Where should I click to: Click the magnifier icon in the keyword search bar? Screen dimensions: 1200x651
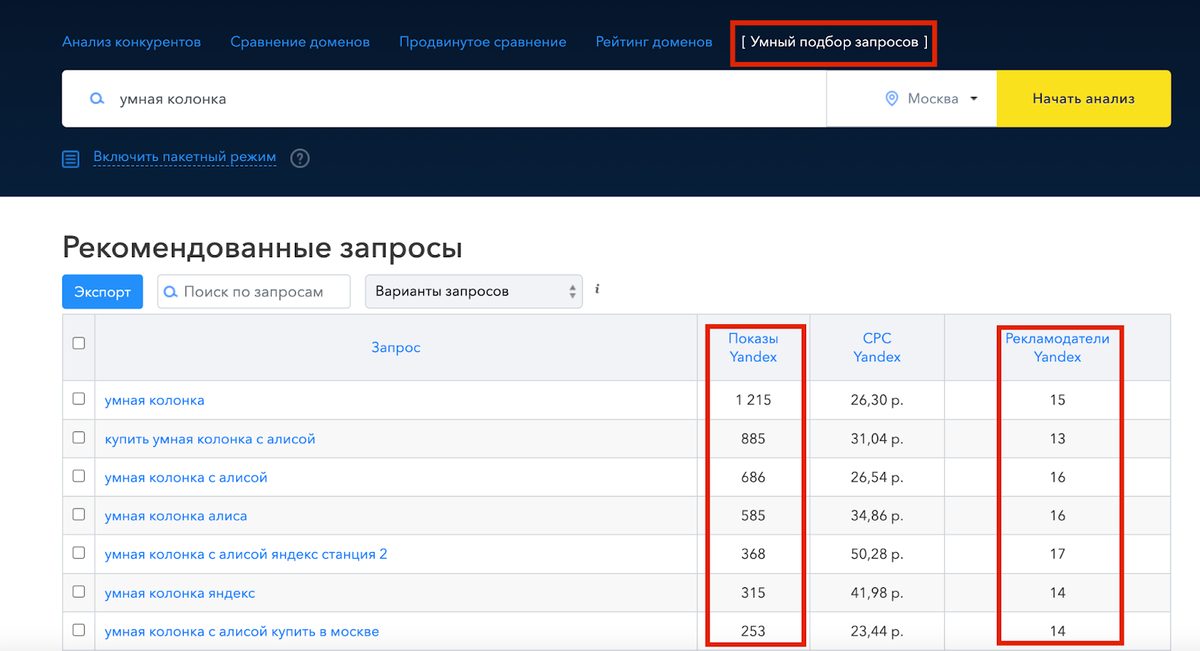click(97, 99)
